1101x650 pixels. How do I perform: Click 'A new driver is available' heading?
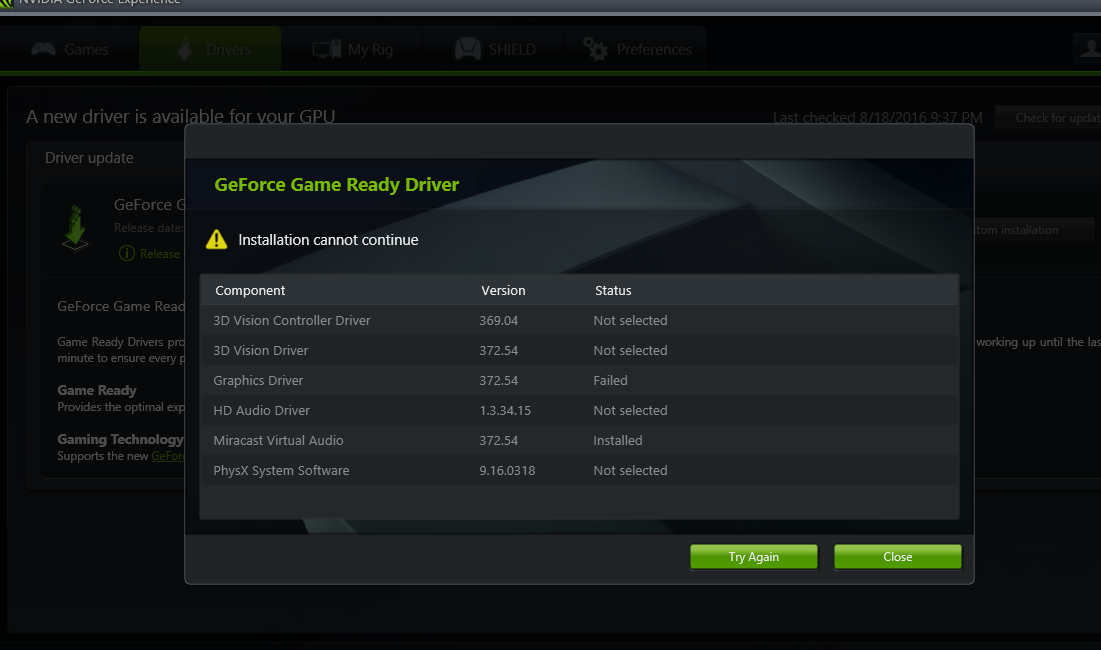coord(180,117)
